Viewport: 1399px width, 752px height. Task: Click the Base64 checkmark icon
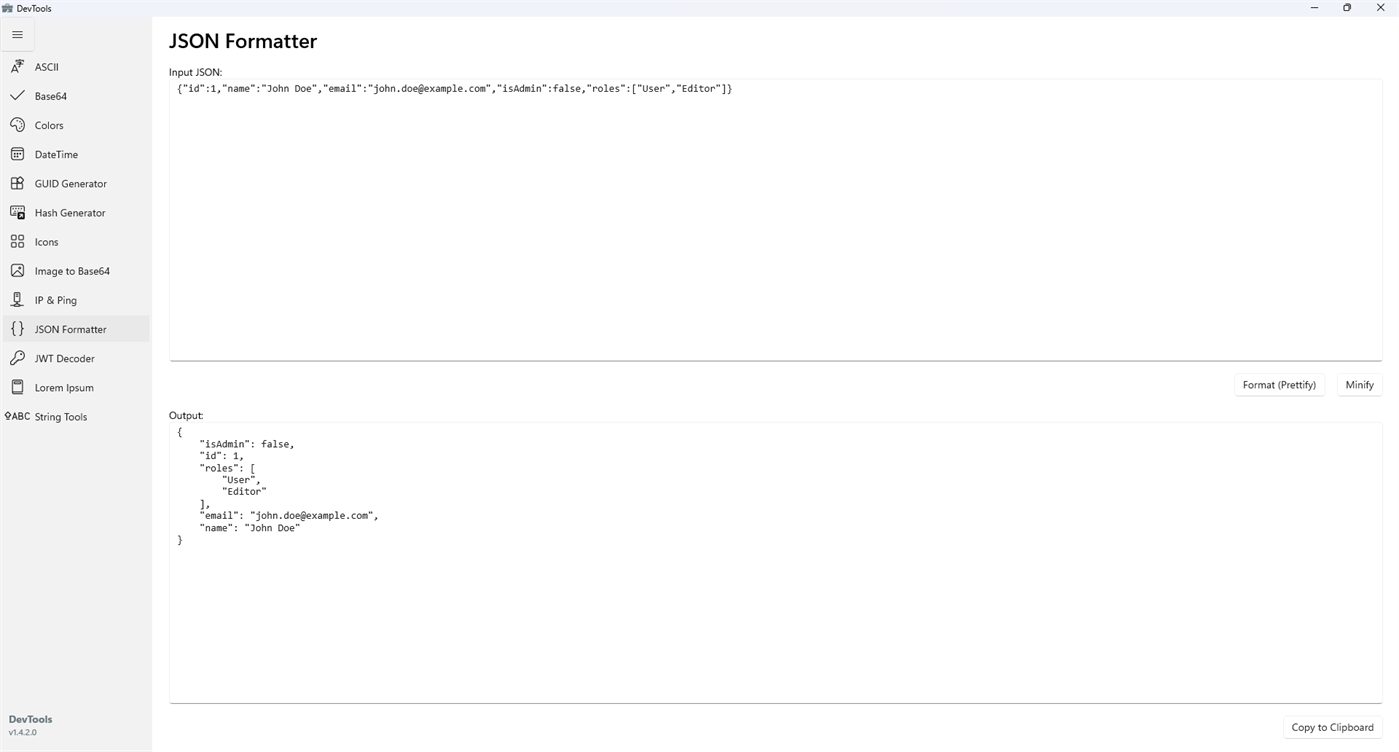17,96
